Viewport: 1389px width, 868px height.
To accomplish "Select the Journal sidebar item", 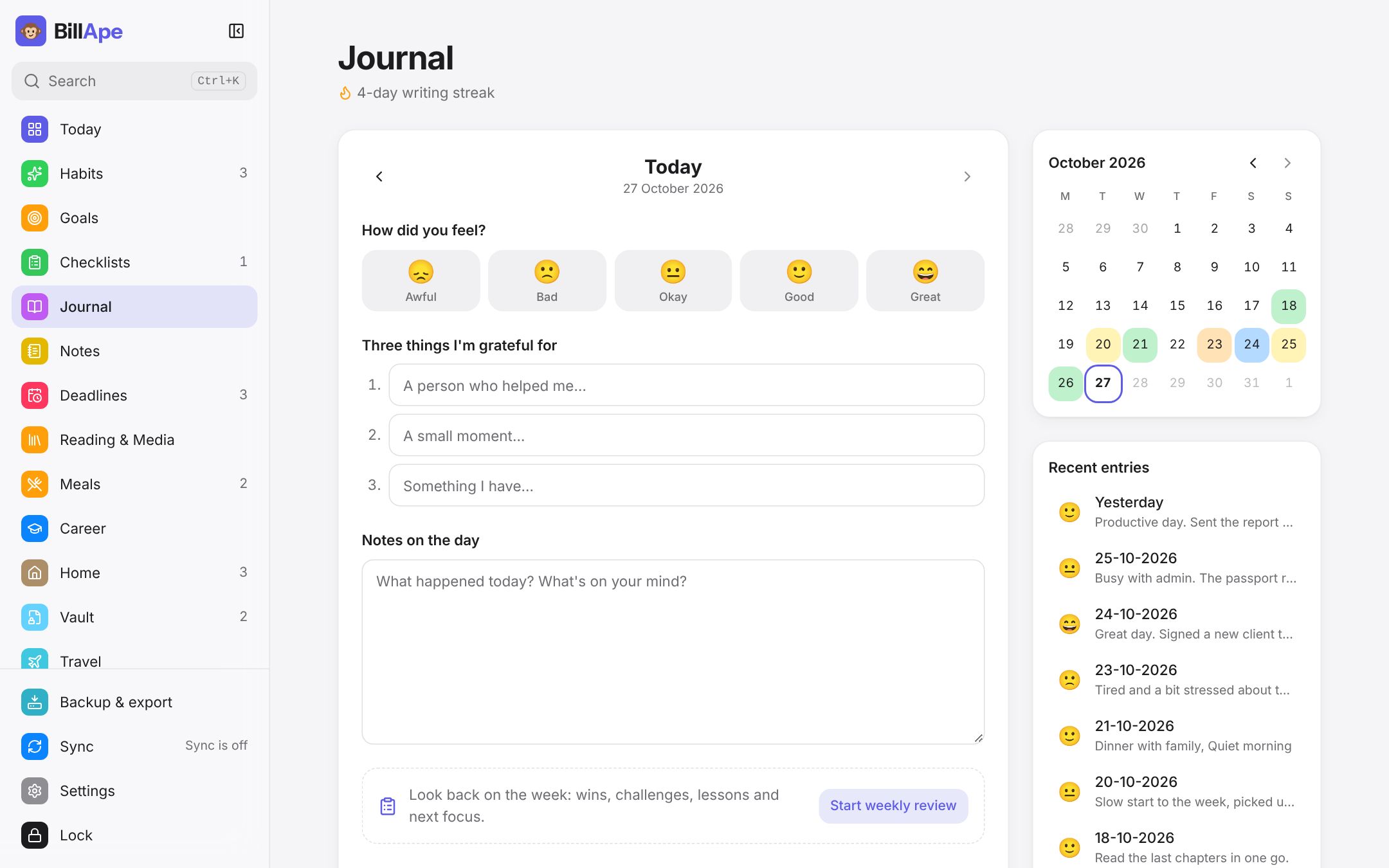I will (134, 307).
